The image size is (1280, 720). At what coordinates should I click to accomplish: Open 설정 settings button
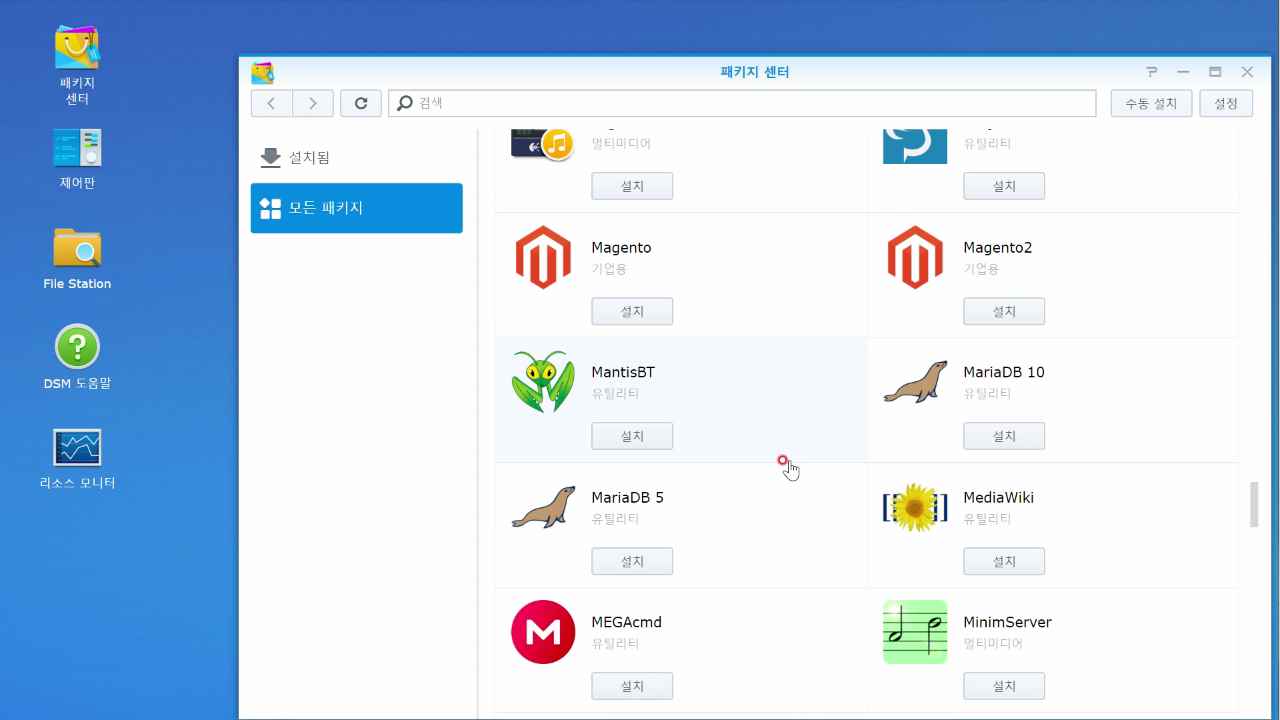point(1226,103)
